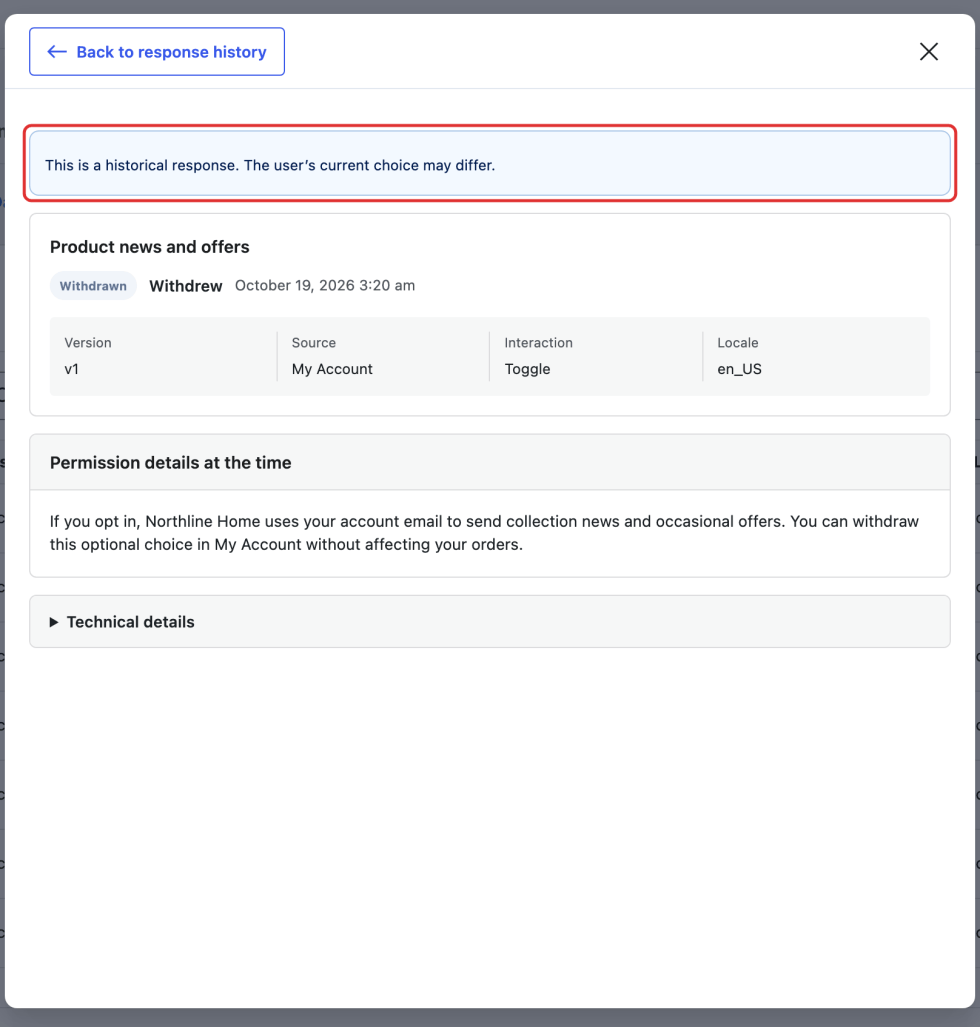This screenshot has height=1027, width=980.
Task: Click the 'Source' field label
Action: coord(314,343)
